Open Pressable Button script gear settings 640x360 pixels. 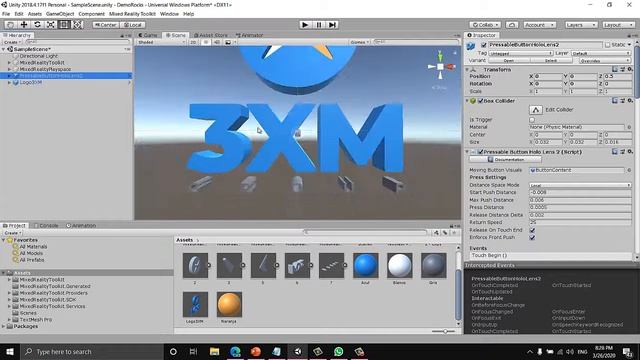point(630,151)
